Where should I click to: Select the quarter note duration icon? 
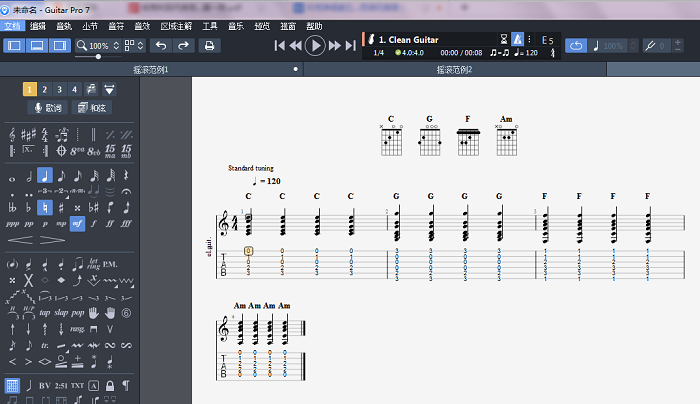45,176
